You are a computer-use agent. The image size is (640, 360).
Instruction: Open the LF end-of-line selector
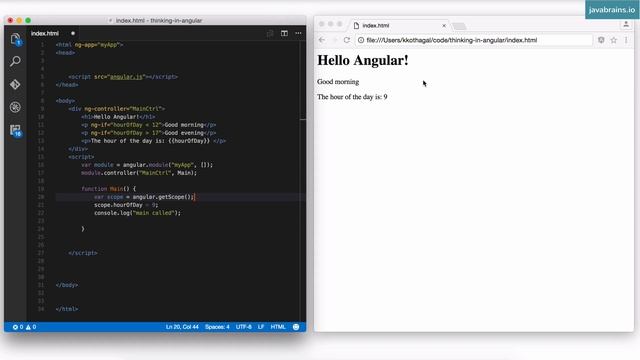pyautogui.click(x=261, y=327)
